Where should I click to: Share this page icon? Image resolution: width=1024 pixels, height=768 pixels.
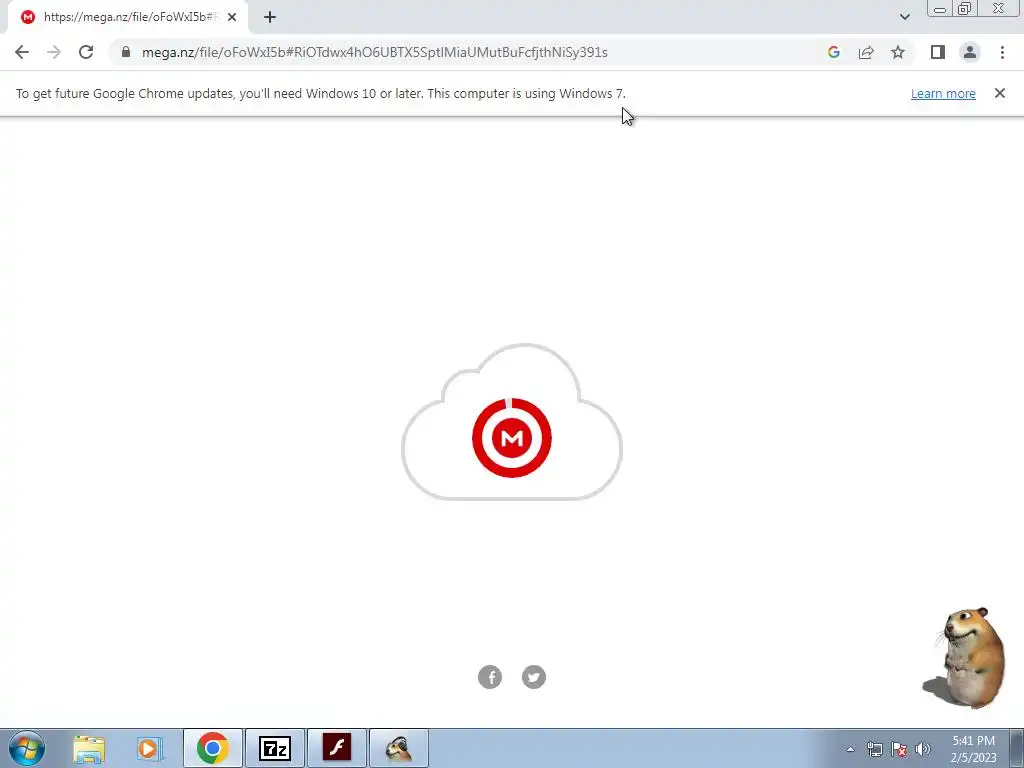tap(866, 52)
